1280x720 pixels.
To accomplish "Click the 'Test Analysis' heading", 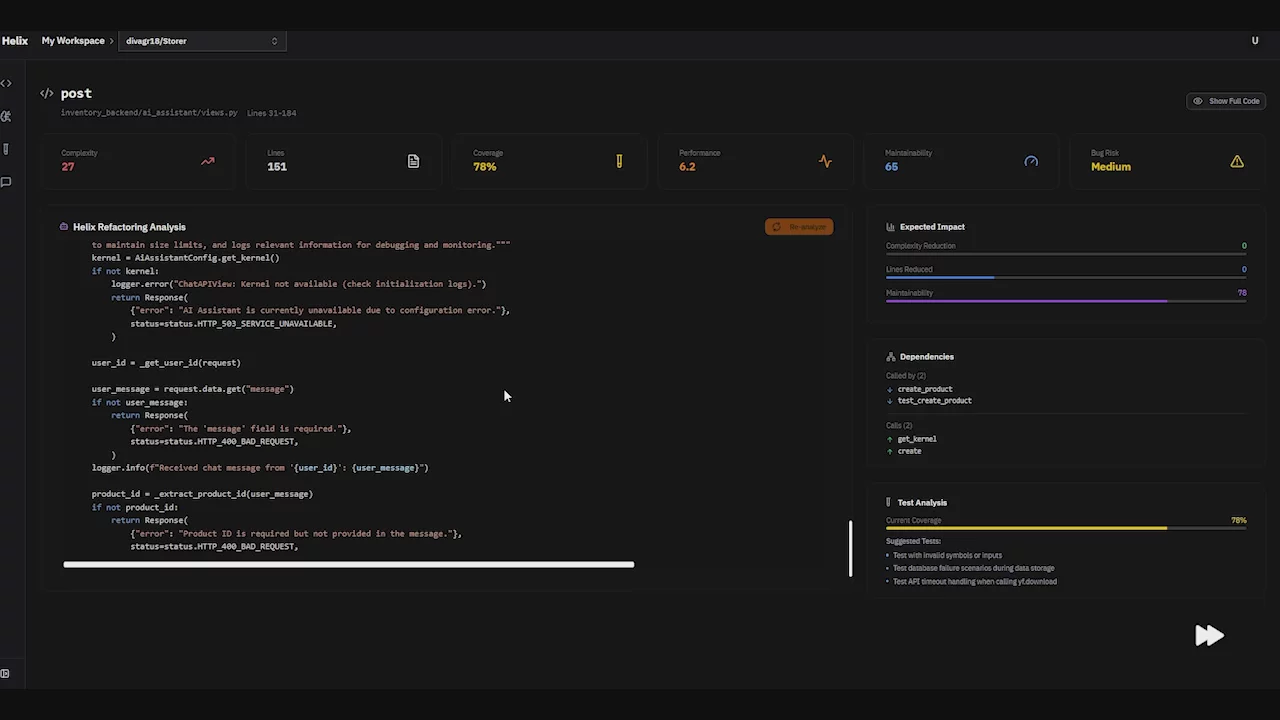I will (x=922, y=503).
